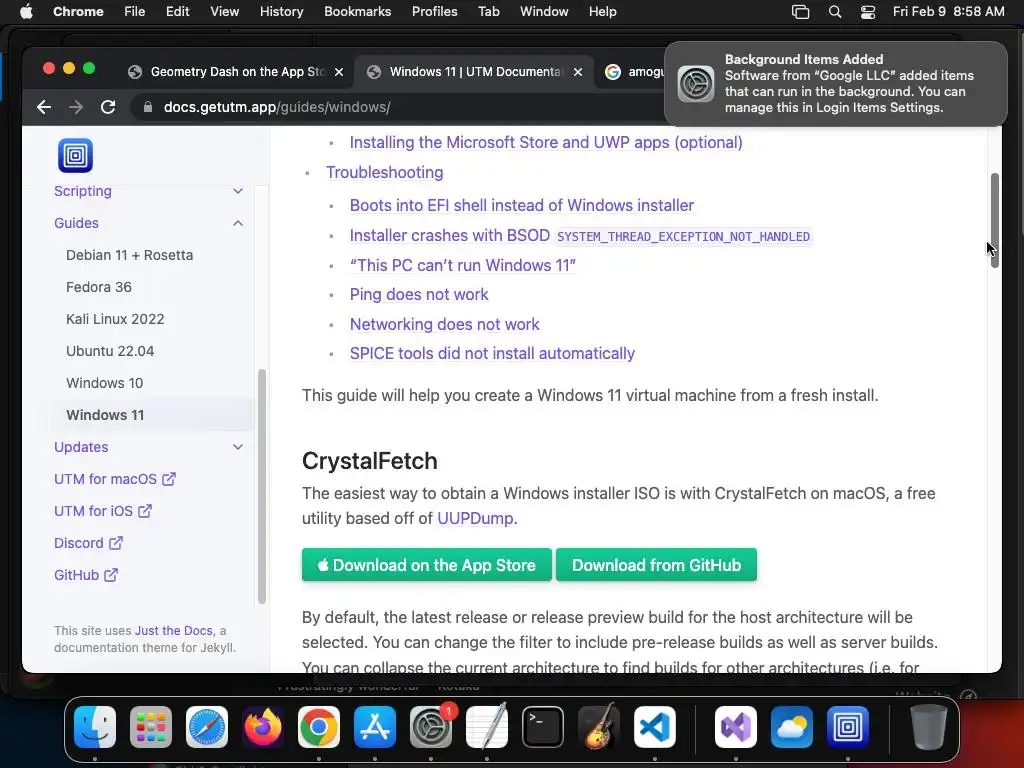Image resolution: width=1024 pixels, height=768 pixels.
Task: Open UTM for iOS external link
Action: (x=103, y=511)
